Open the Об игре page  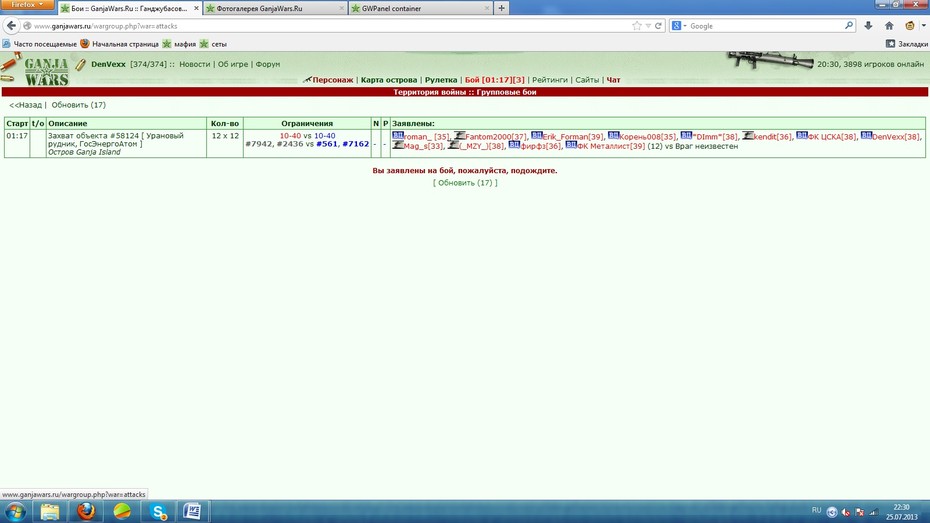pyautogui.click(x=232, y=64)
